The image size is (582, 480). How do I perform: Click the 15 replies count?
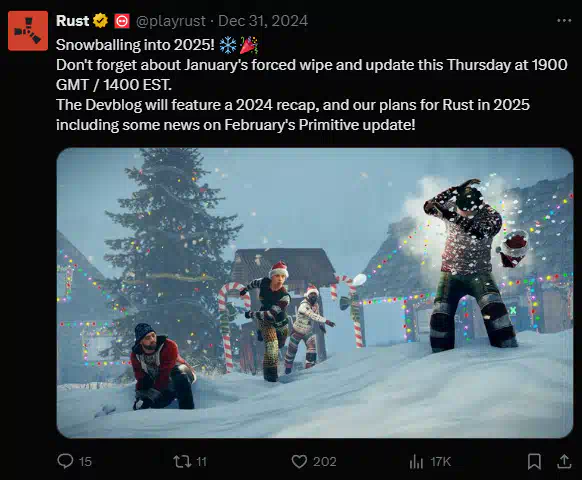(x=85, y=461)
